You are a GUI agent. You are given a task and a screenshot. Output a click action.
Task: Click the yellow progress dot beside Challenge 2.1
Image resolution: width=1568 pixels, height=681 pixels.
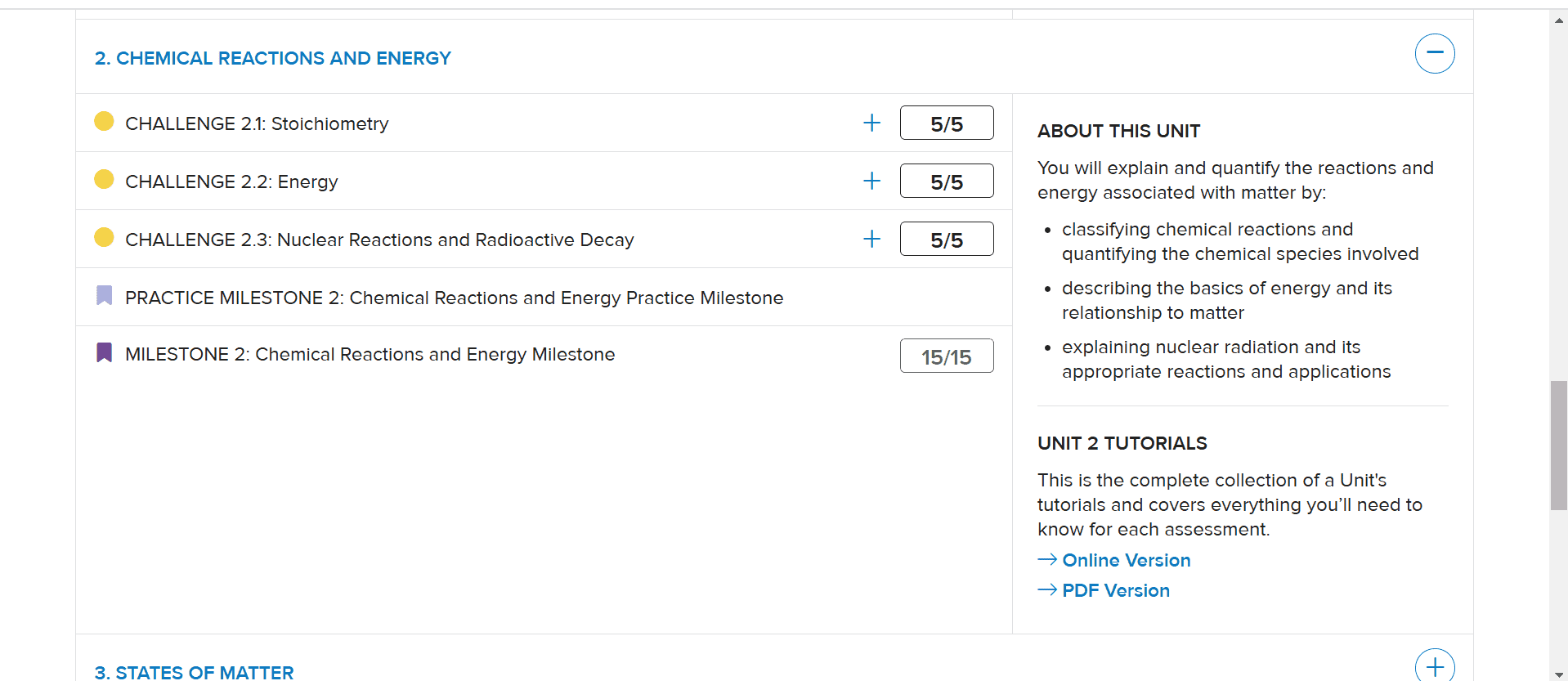pos(104,121)
